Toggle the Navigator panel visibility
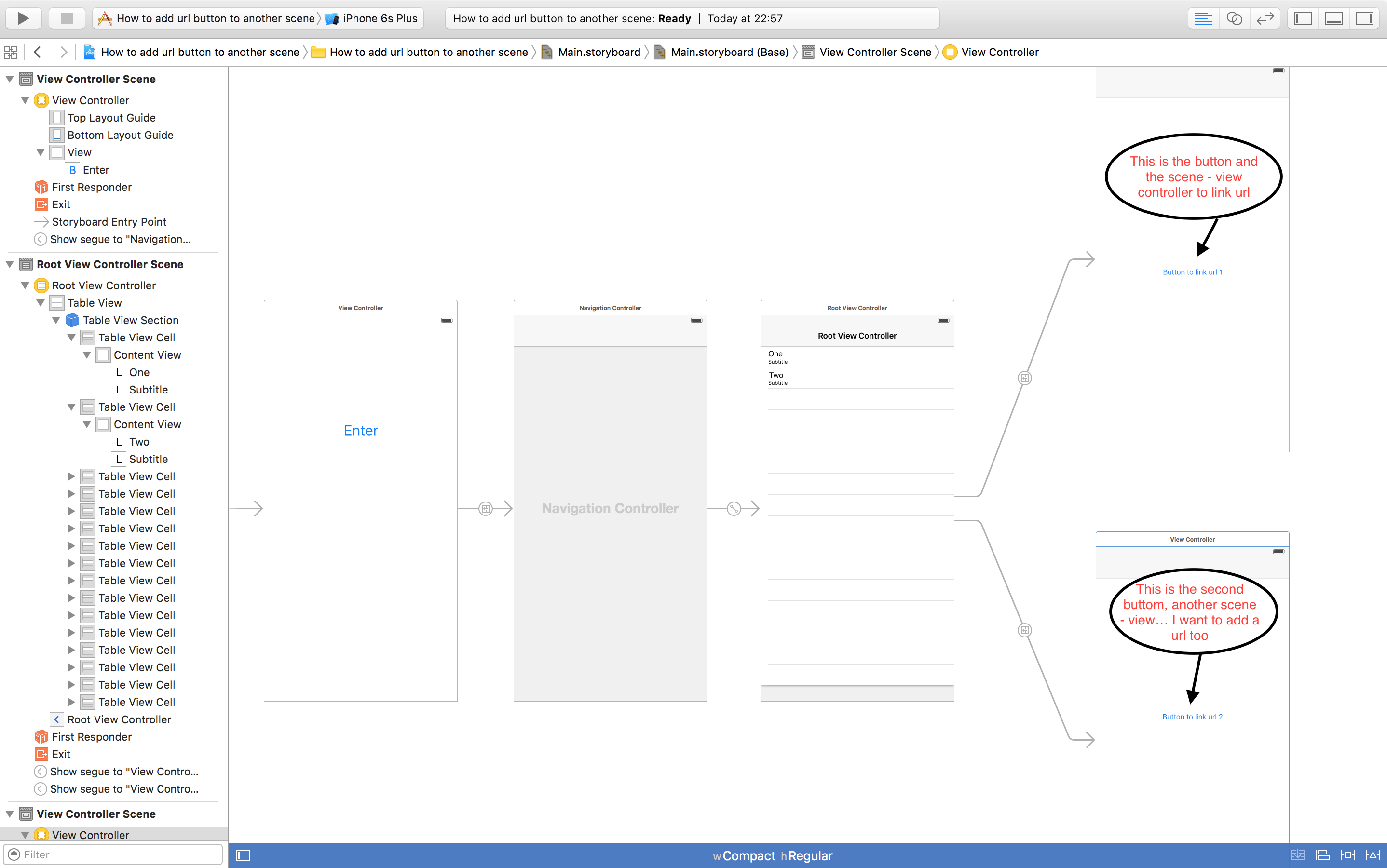1387x868 pixels. tap(1303, 18)
